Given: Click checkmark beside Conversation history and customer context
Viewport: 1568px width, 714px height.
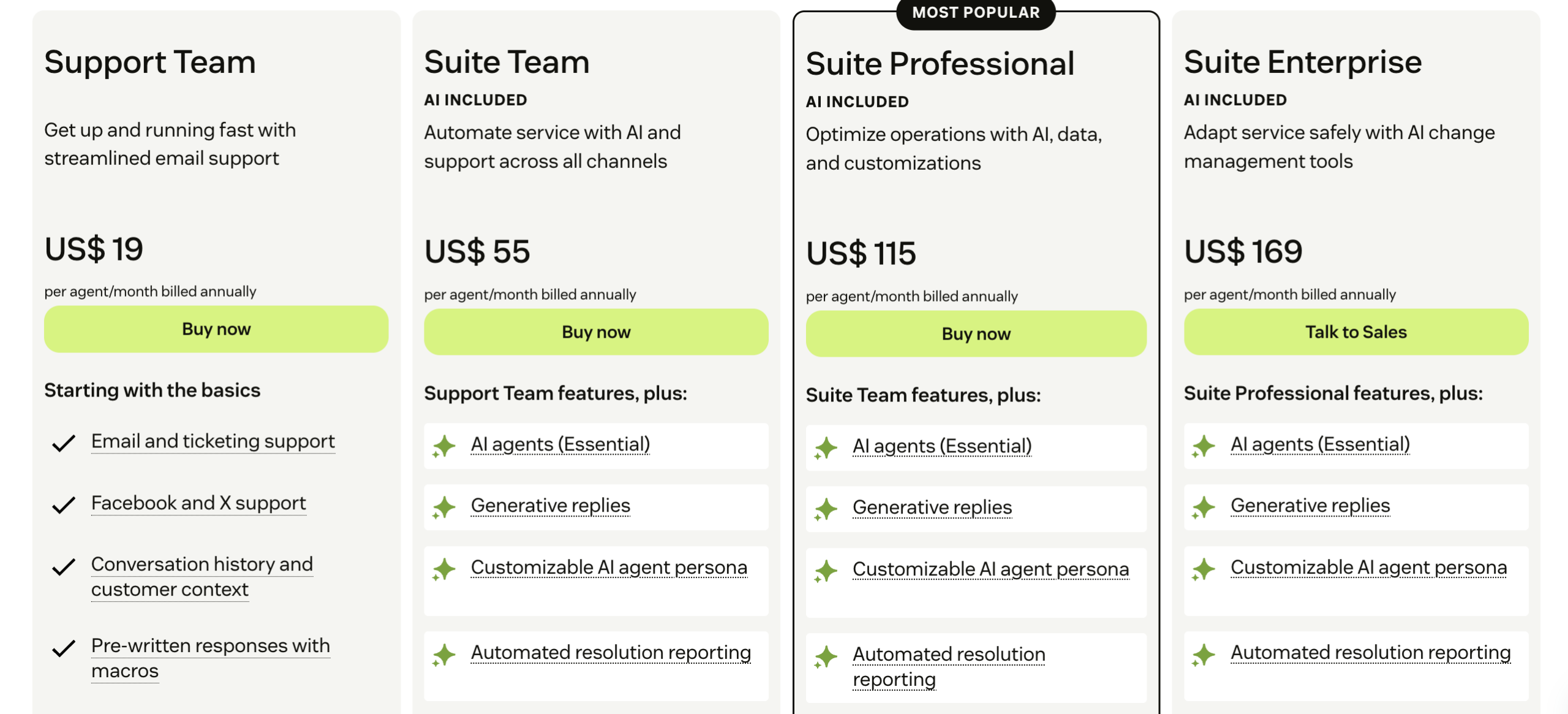Looking at the screenshot, I should tap(64, 566).
